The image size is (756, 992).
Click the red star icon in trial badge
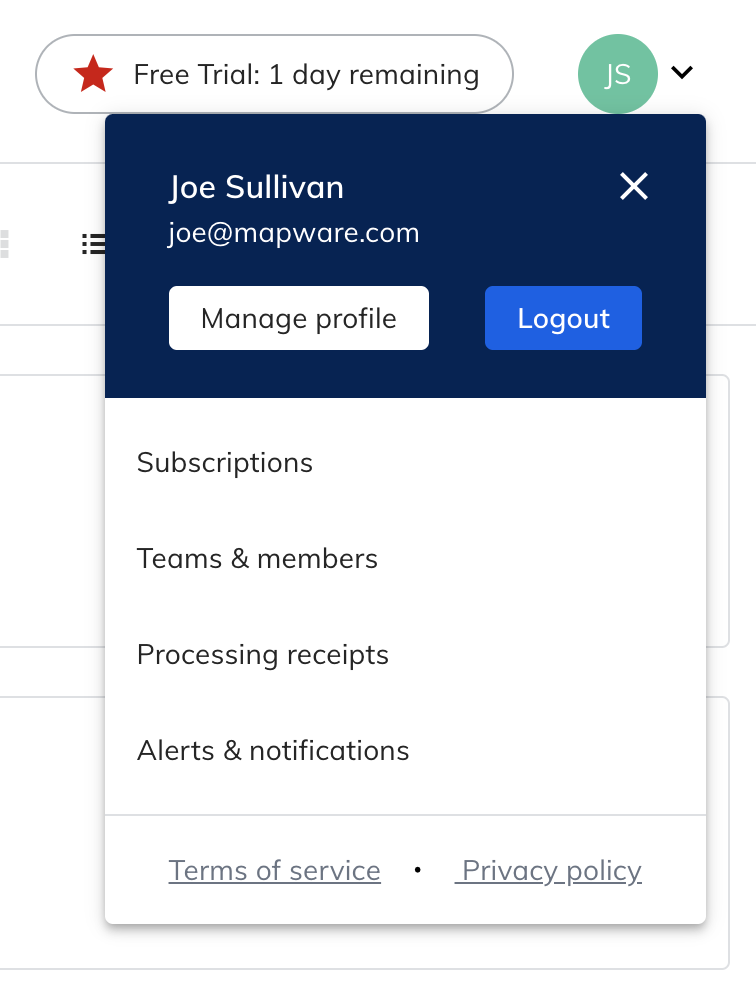pos(93,75)
